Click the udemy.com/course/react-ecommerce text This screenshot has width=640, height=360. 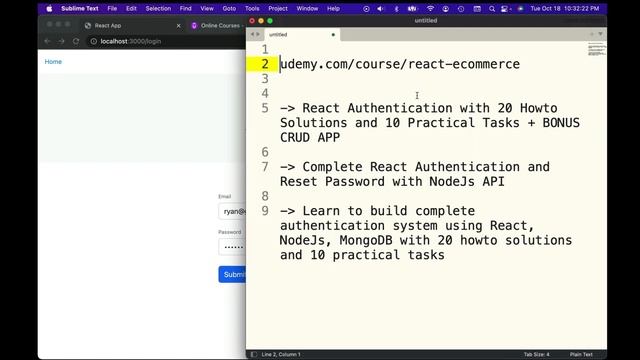(400, 64)
